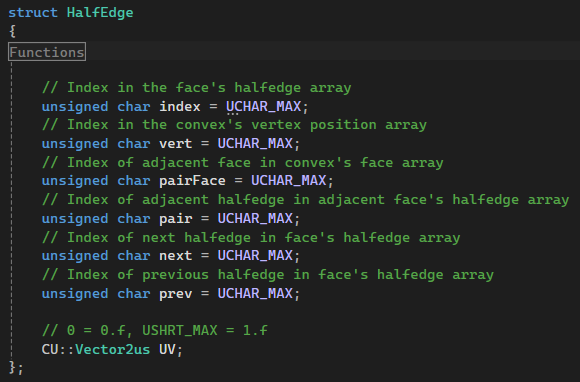This screenshot has width=580, height=382.
Task: Click the opening brace of the struct
Action: [x=12, y=31]
